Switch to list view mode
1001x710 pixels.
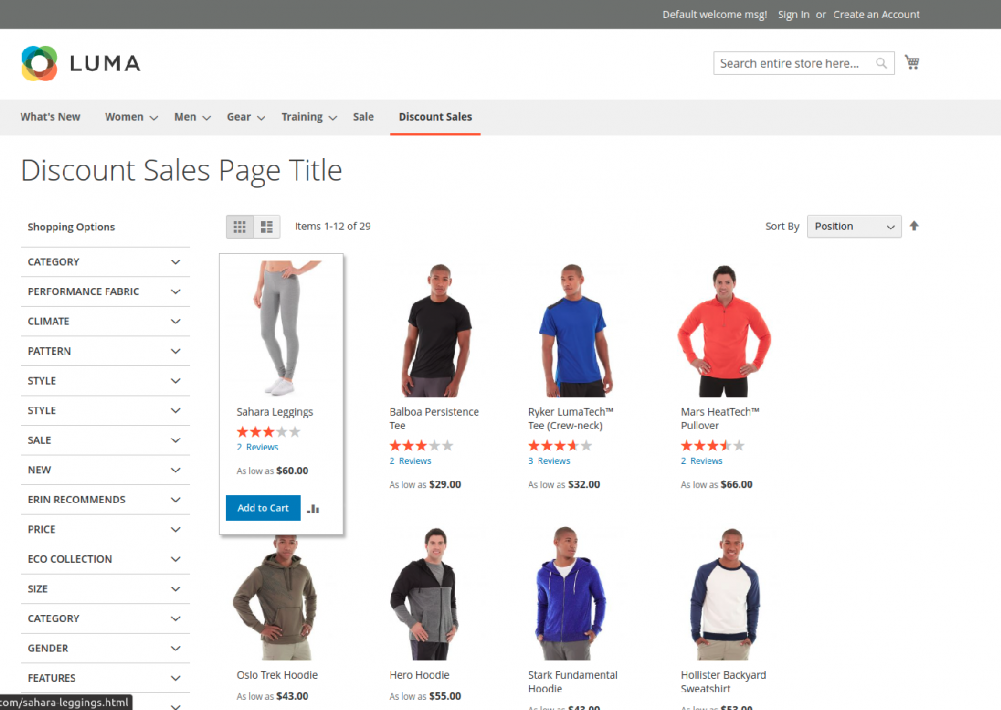tap(265, 226)
